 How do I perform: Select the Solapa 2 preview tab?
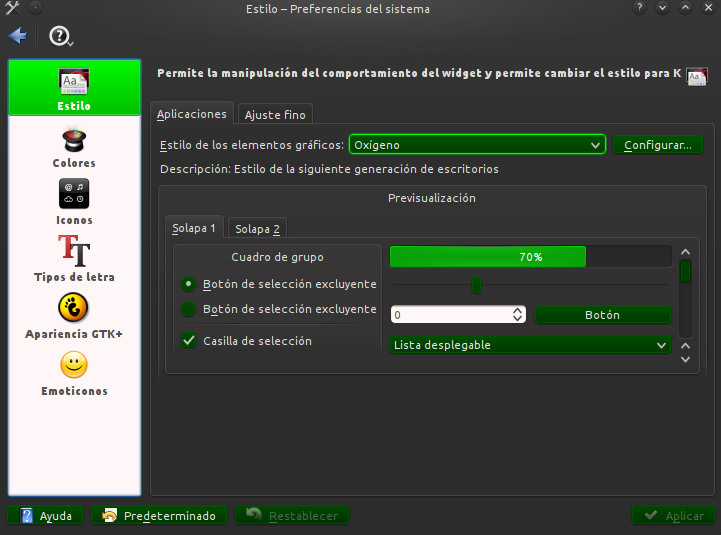click(x=258, y=229)
